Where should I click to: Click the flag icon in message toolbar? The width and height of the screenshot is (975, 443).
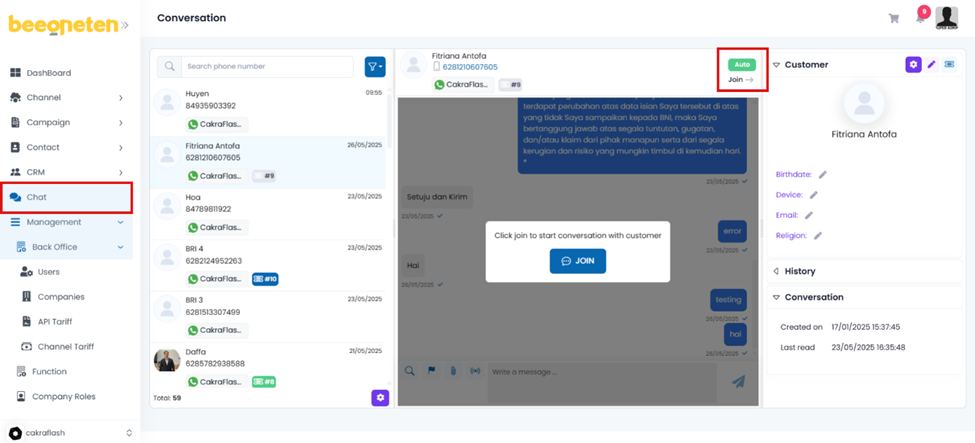[x=432, y=371]
